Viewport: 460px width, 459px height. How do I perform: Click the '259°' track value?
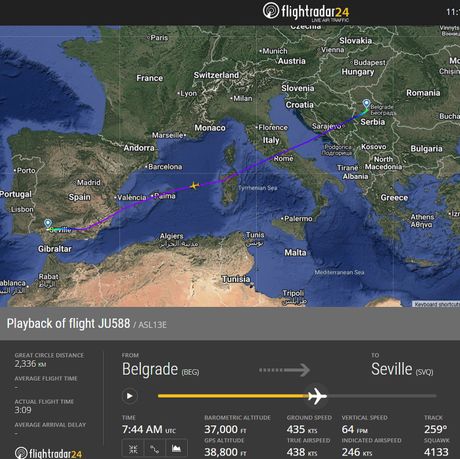pos(435,429)
